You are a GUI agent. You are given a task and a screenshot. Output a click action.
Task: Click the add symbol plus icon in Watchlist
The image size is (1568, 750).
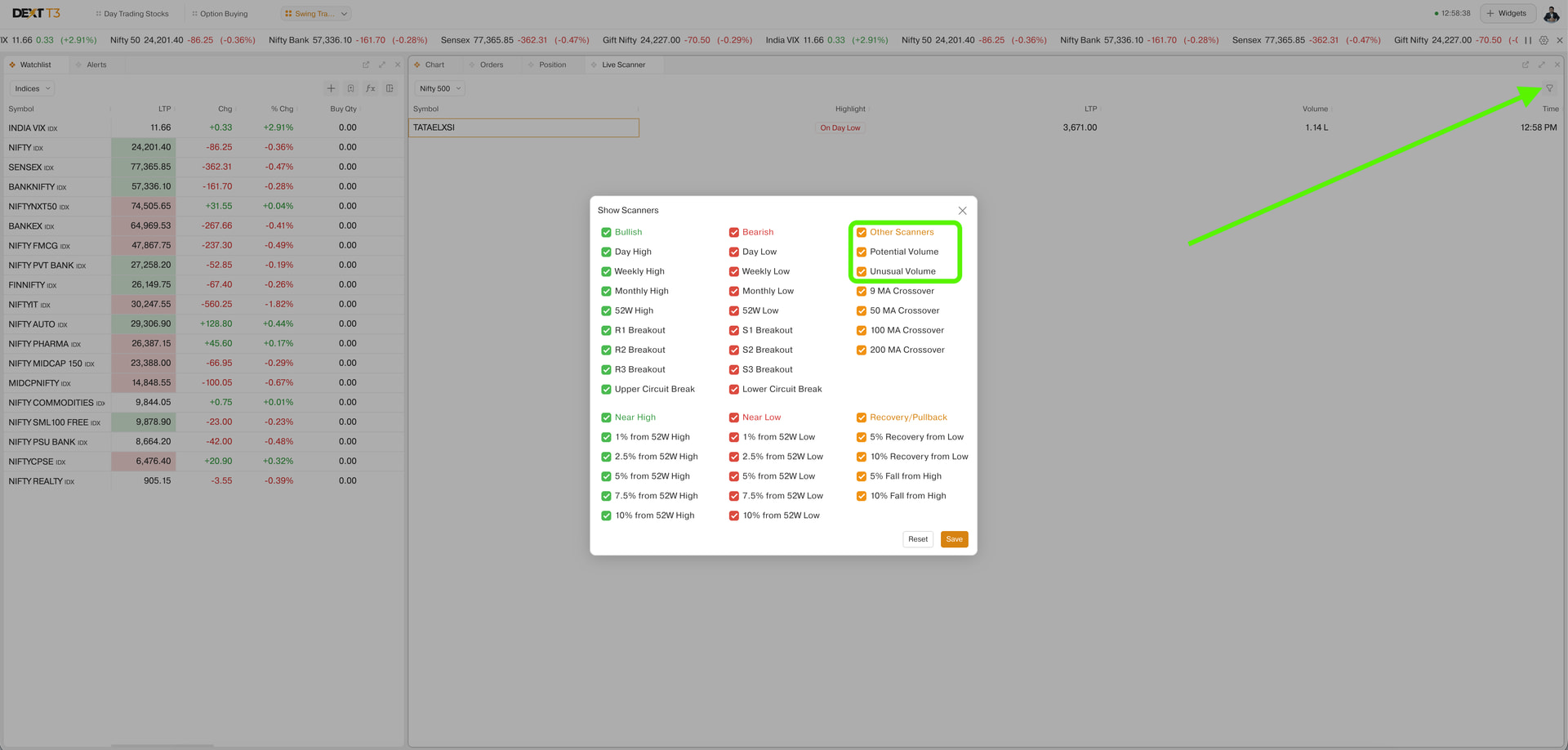point(331,88)
